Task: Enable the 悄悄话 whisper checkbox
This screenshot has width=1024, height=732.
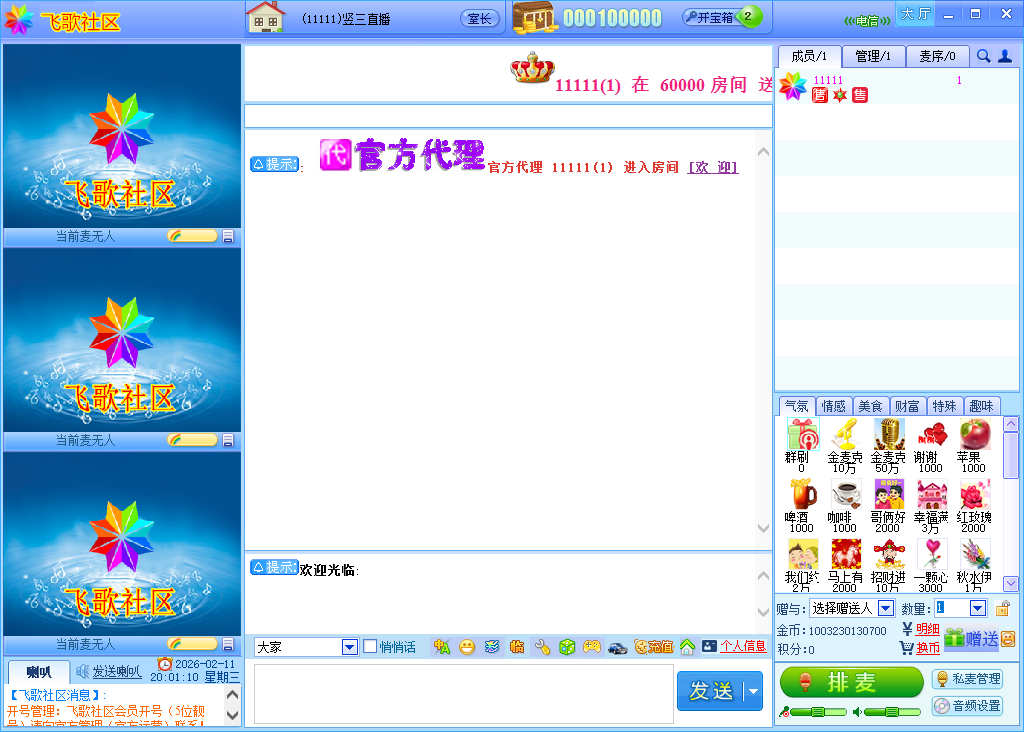Action: click(x=370, y=647)
